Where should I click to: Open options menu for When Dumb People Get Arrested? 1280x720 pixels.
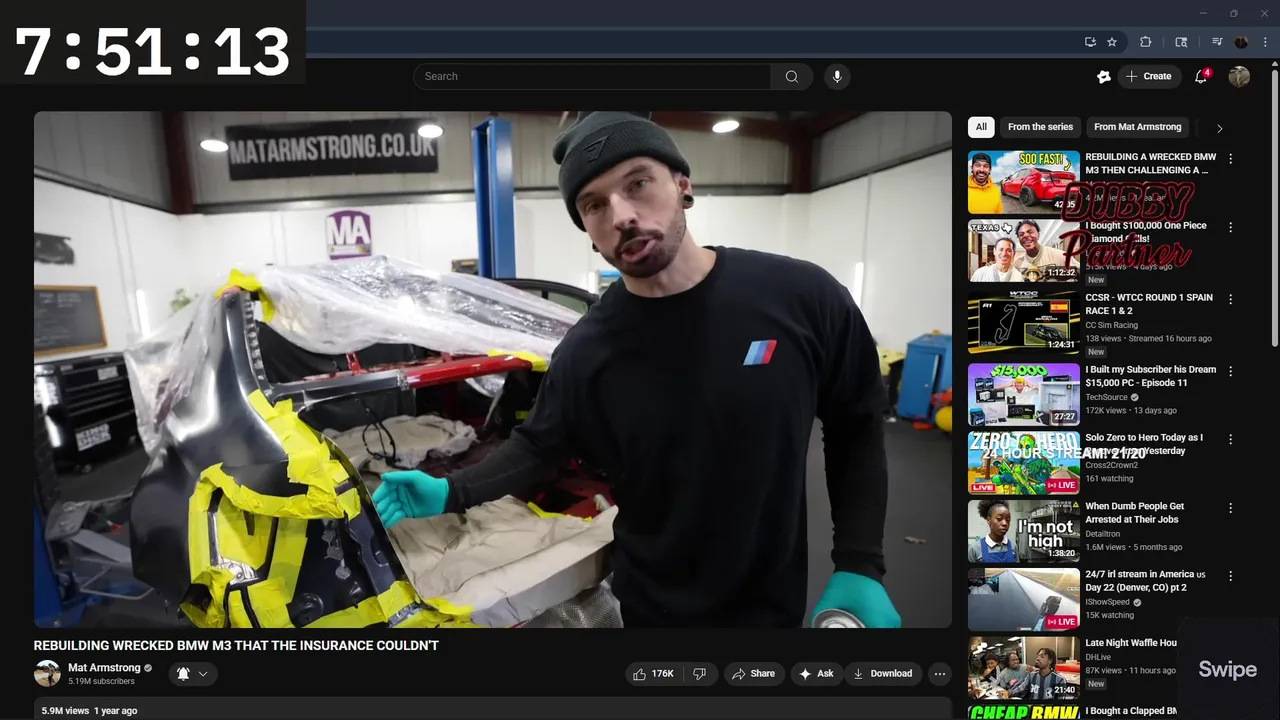[1230, 509]
